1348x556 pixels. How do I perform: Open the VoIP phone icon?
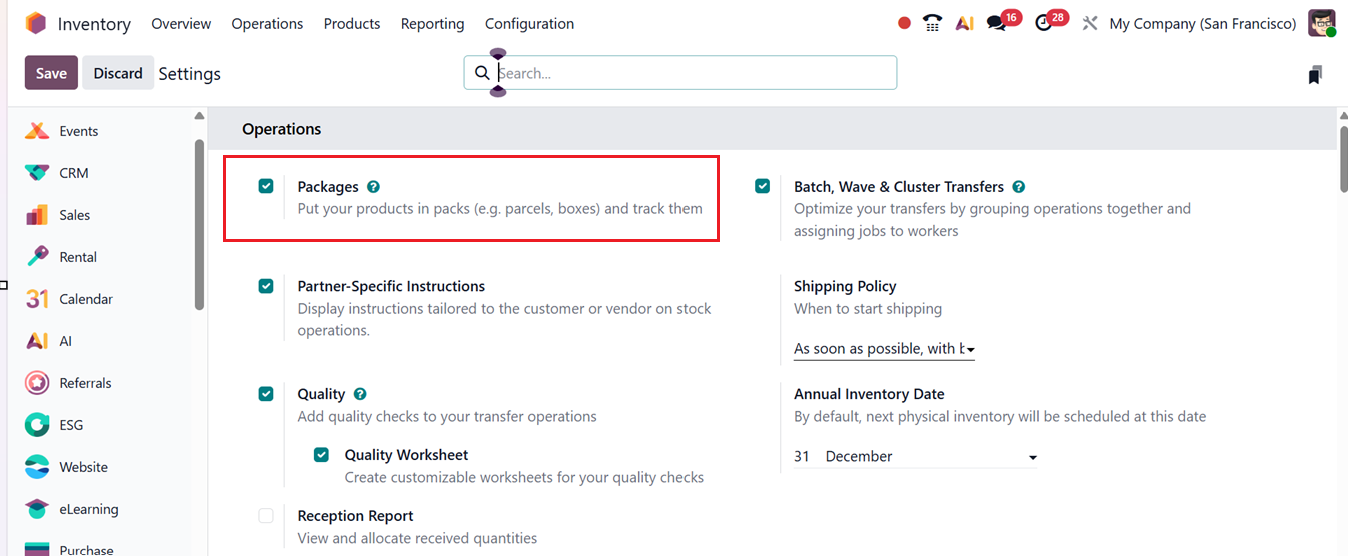click(933, 23)
